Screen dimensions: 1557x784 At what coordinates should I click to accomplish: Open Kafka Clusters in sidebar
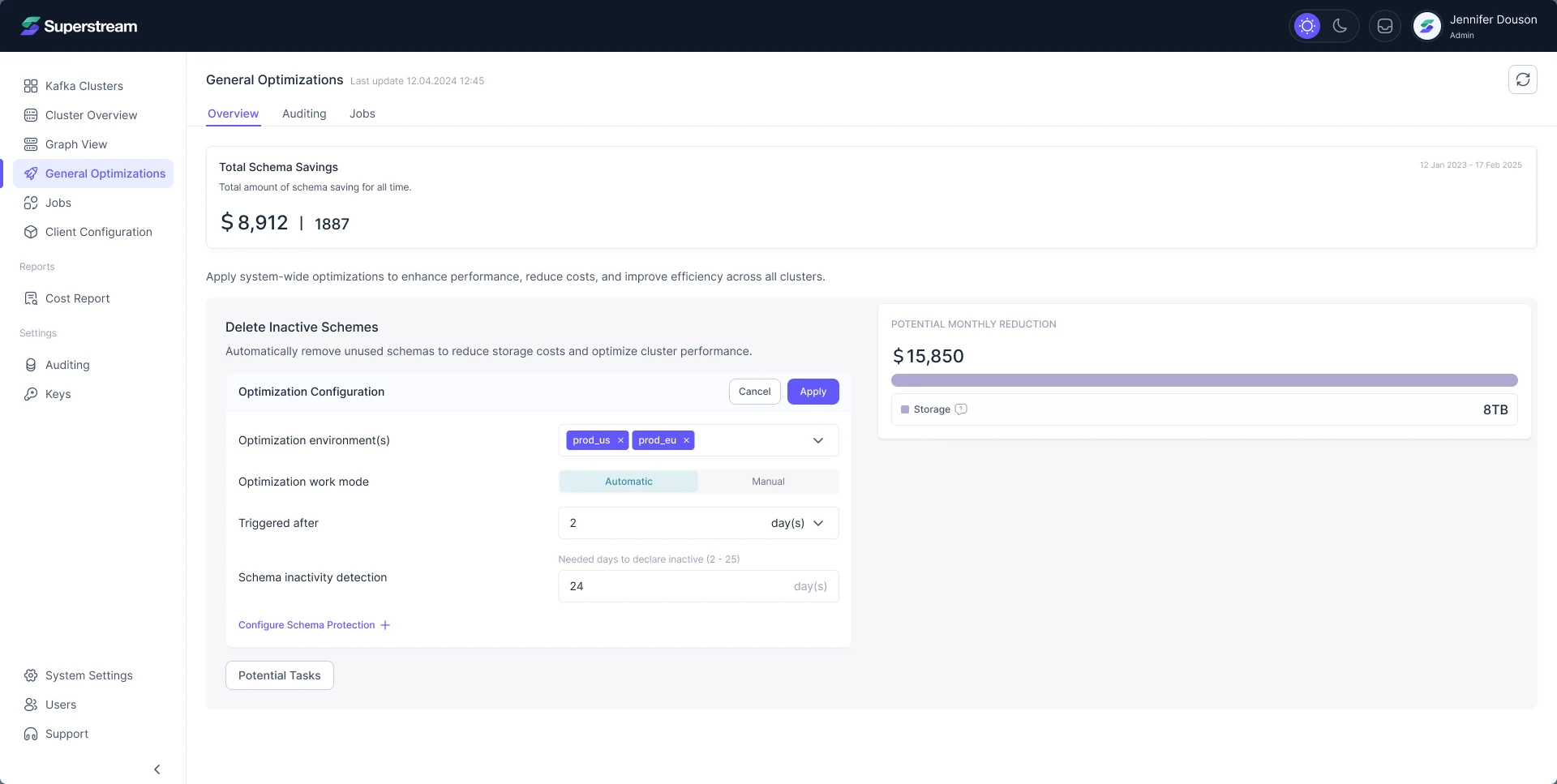tap(93, 86)
